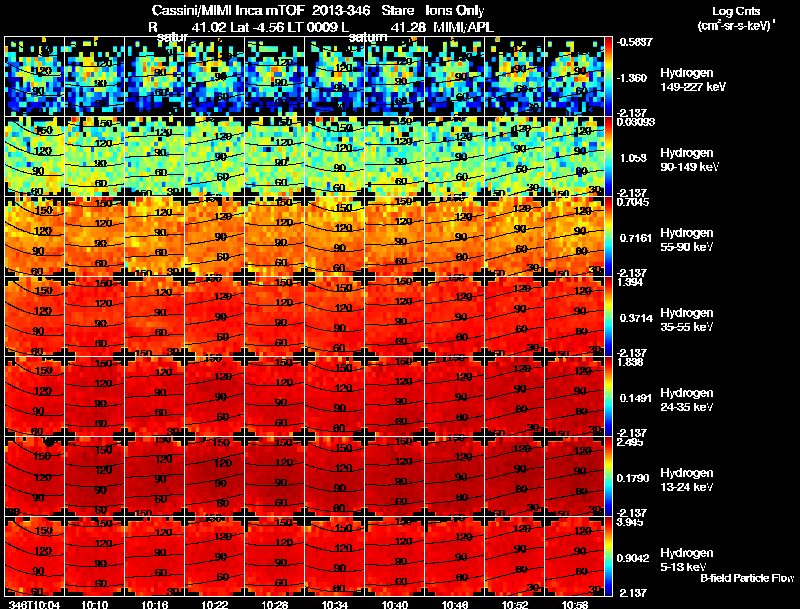Click the '10:52' time axis label
This screenshot has height=609, width=800.
coord(515,605)
